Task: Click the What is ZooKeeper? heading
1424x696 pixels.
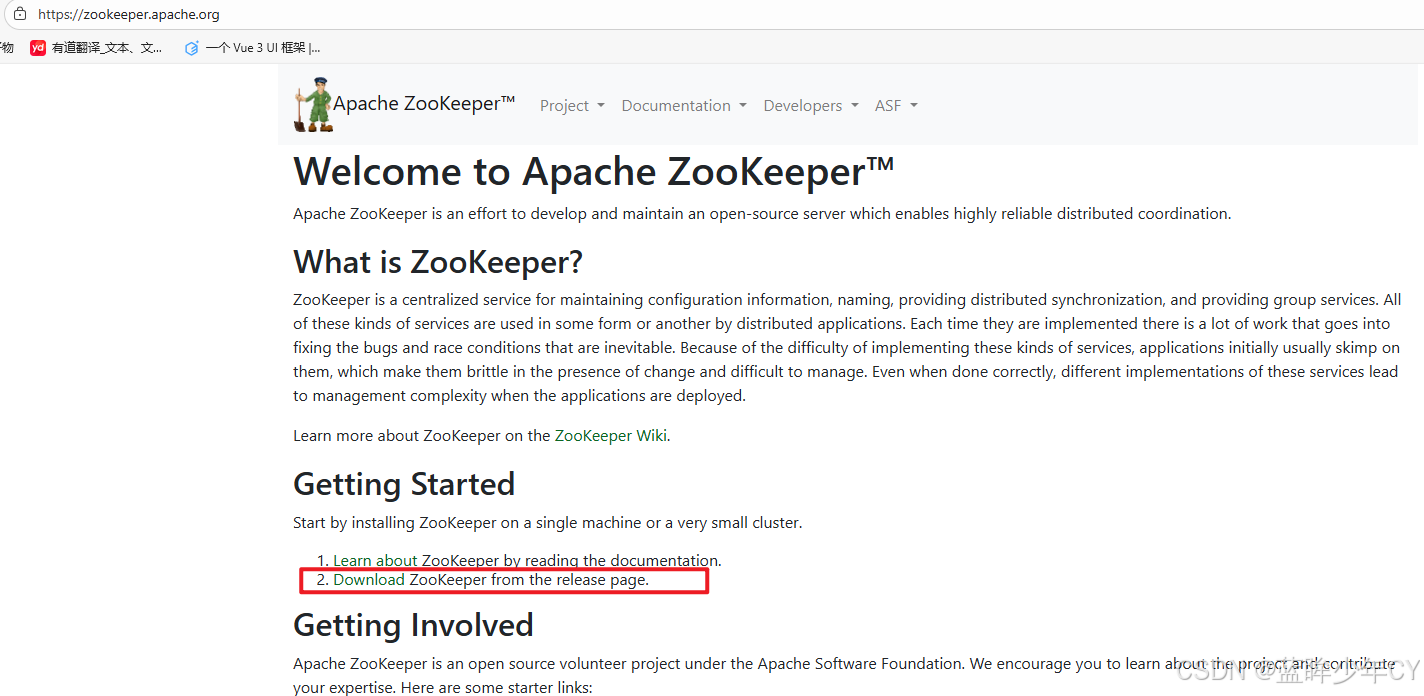Action: 438,262
